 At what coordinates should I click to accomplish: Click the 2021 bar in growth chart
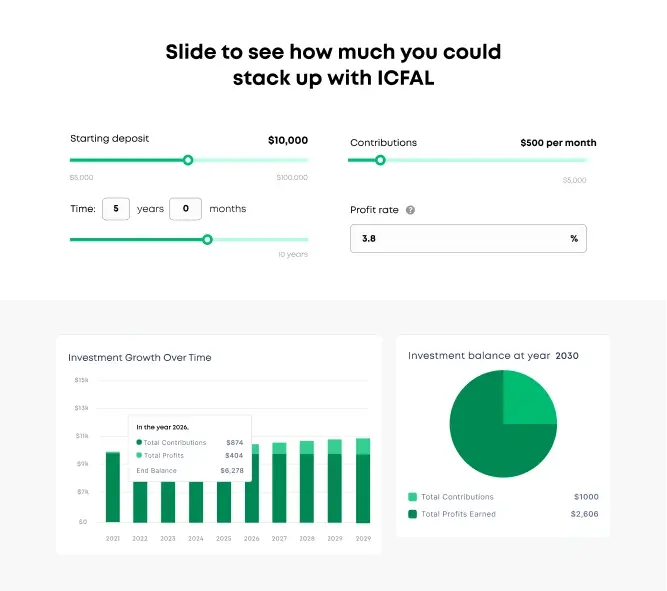point(113,487)
